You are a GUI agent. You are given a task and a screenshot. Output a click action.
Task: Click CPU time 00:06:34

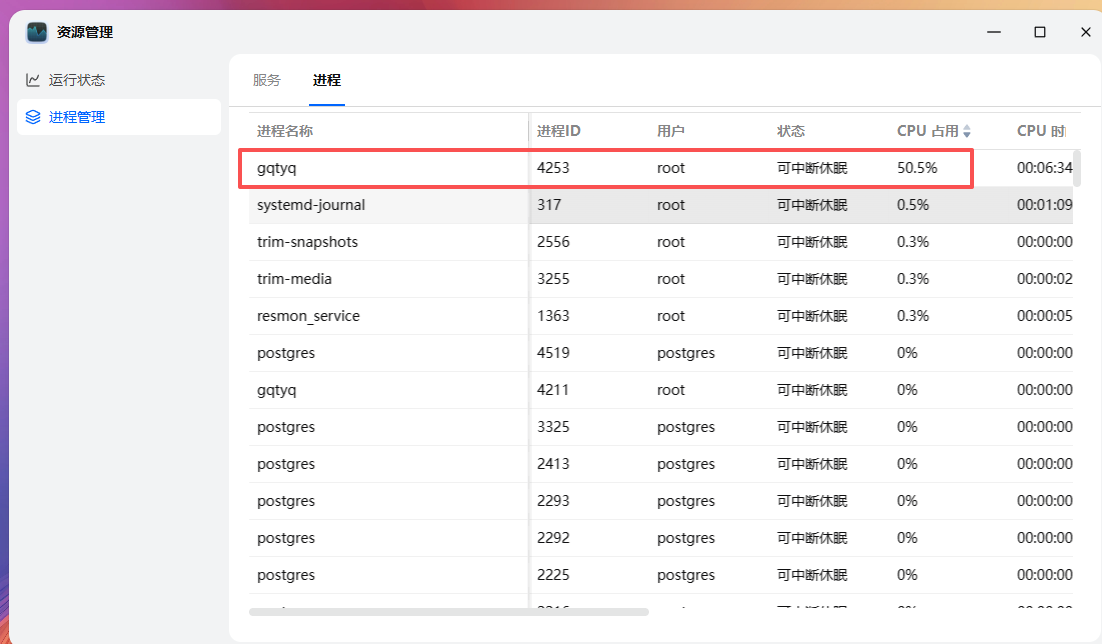tap(1044, 168)
